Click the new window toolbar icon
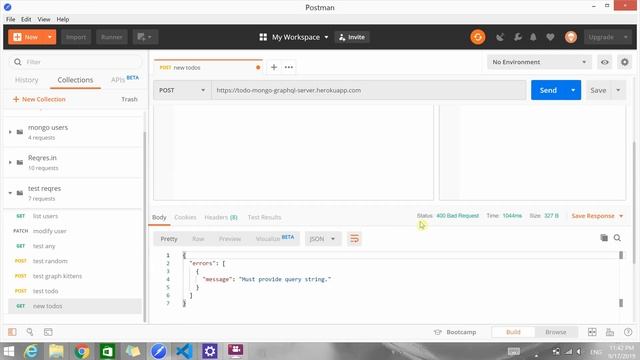 tap(144, 37)
